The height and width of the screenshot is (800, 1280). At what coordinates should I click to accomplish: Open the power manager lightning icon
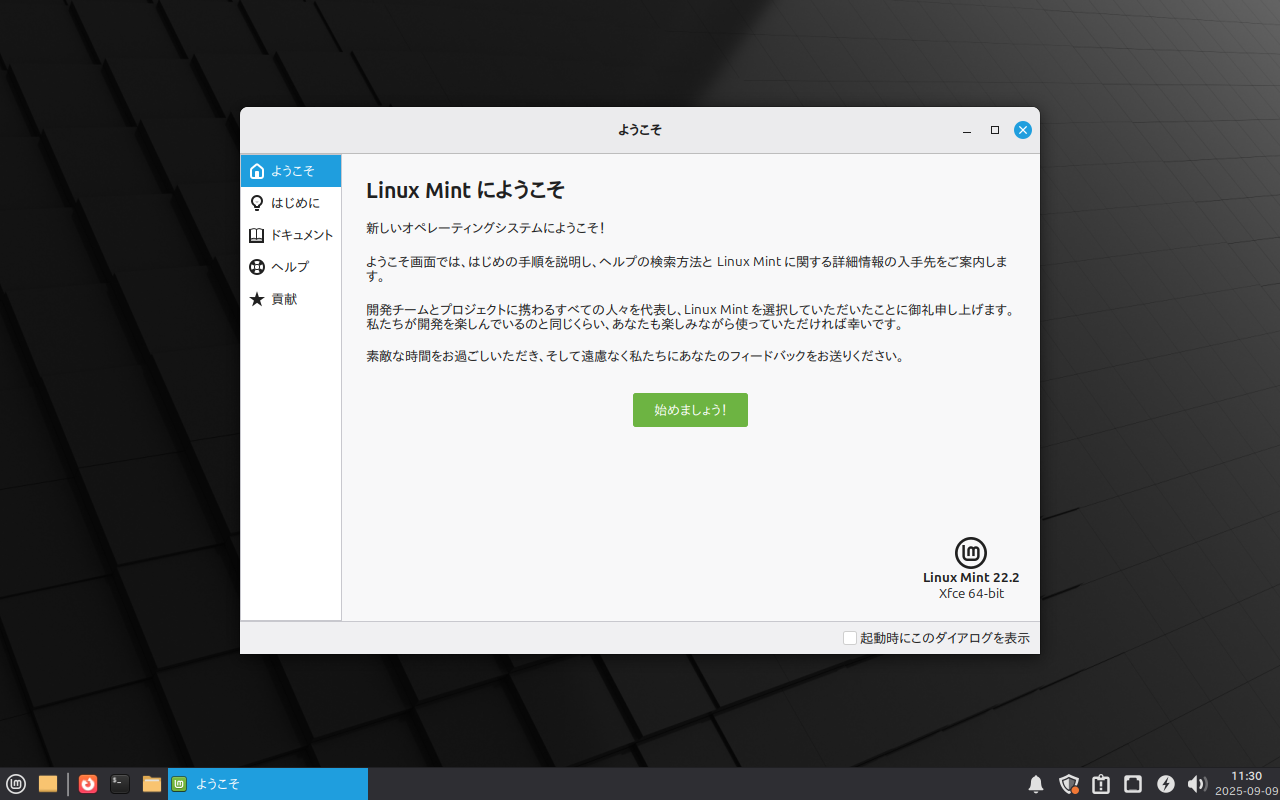tap(1165, 784)
